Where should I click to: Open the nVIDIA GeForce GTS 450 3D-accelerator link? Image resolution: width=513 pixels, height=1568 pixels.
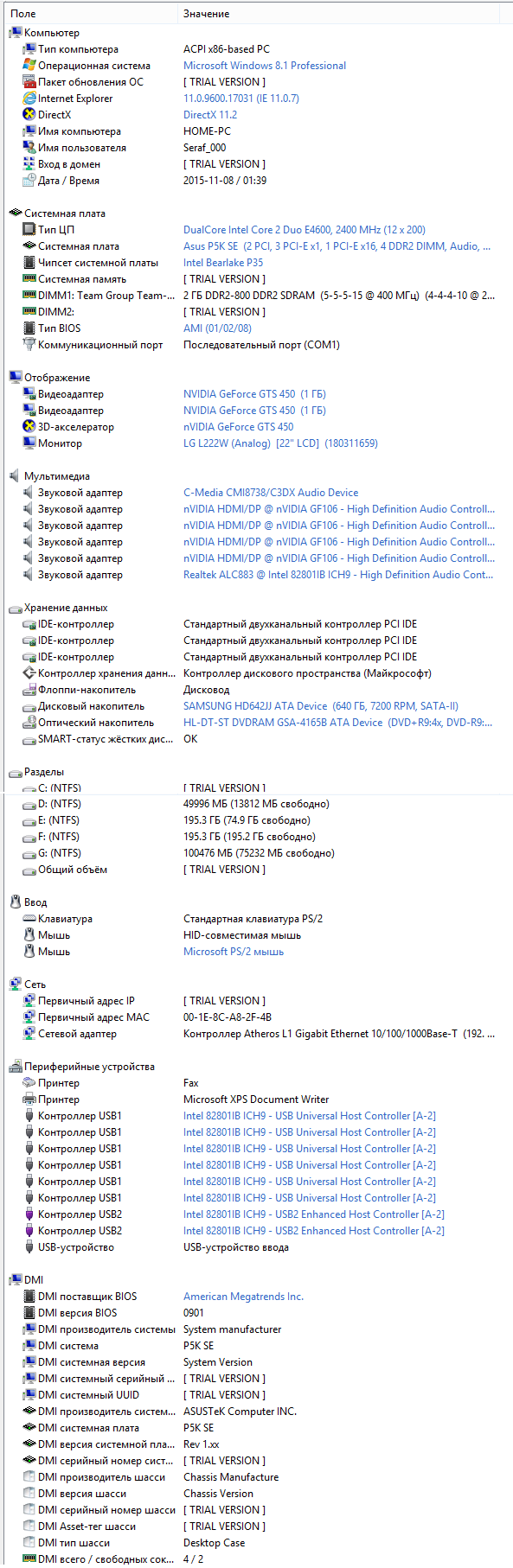[239, 427]
